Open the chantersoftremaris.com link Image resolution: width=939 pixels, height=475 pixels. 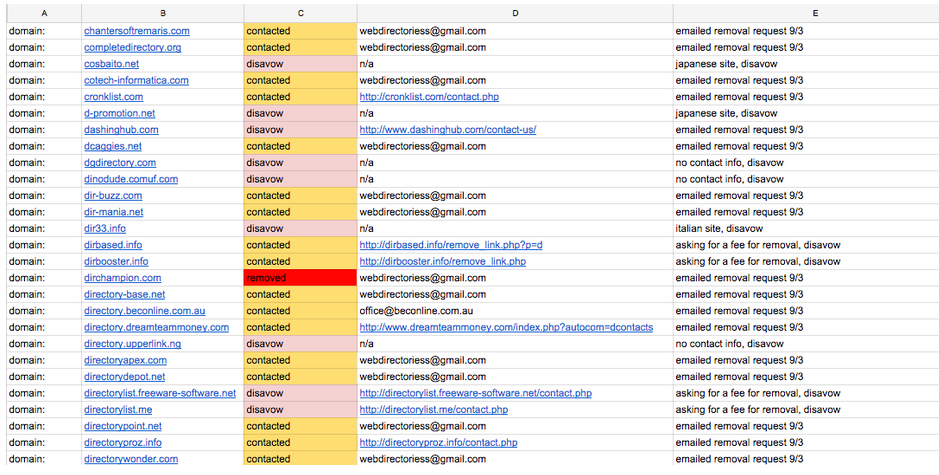coord(136,31)
